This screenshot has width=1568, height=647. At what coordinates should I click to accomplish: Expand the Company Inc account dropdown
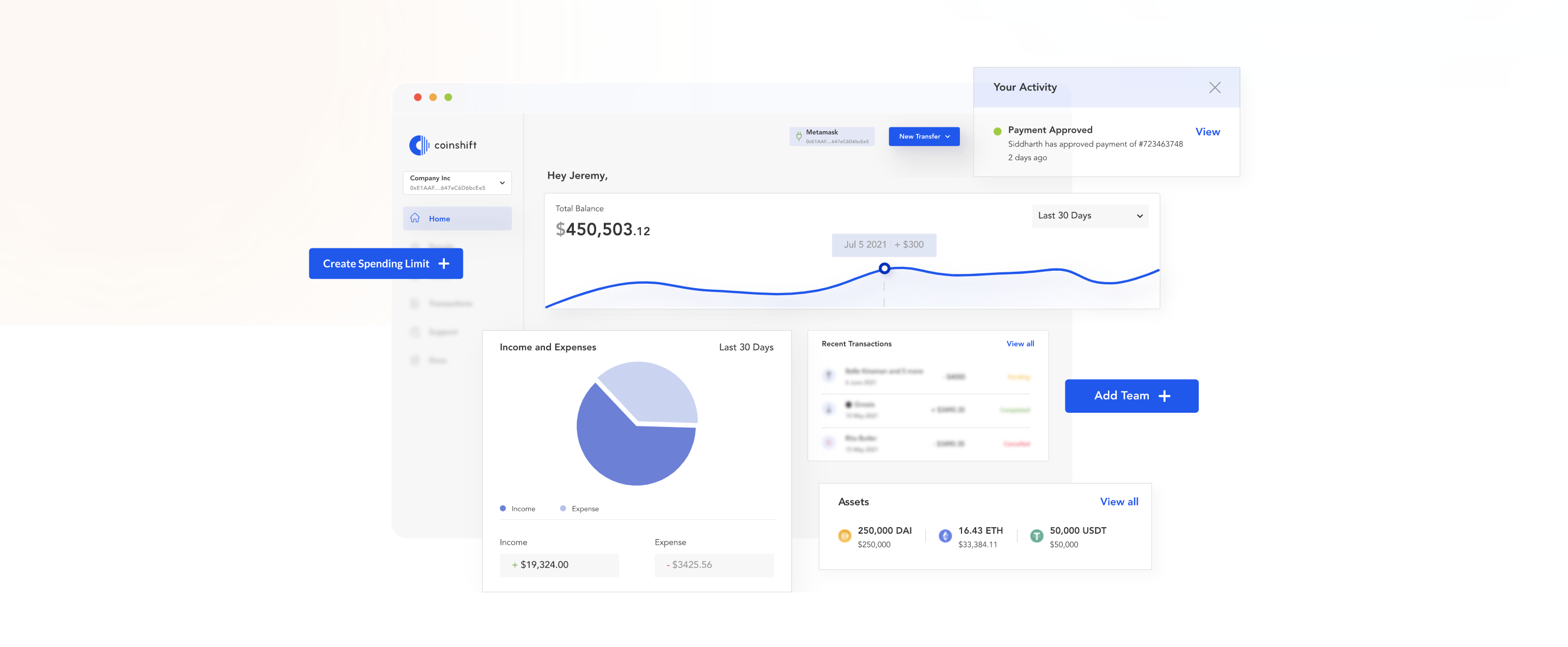457,182
